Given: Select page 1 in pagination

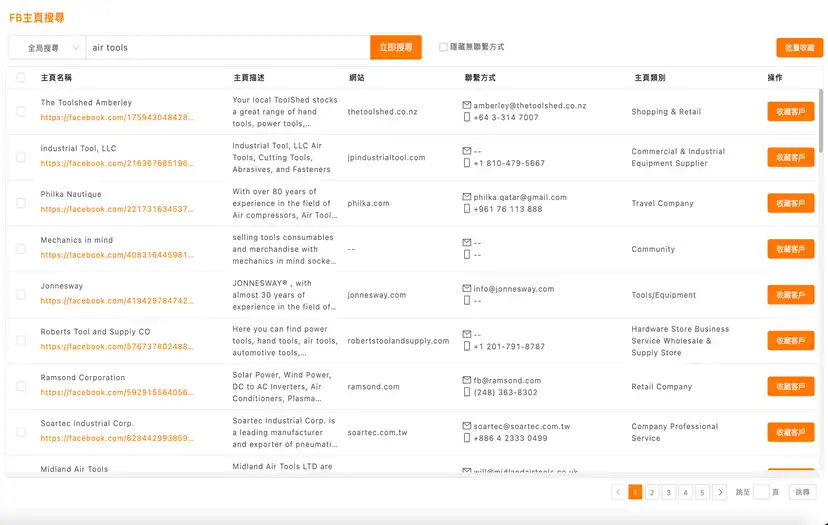Looking at the screenshot, I should [x=635, y=492].
